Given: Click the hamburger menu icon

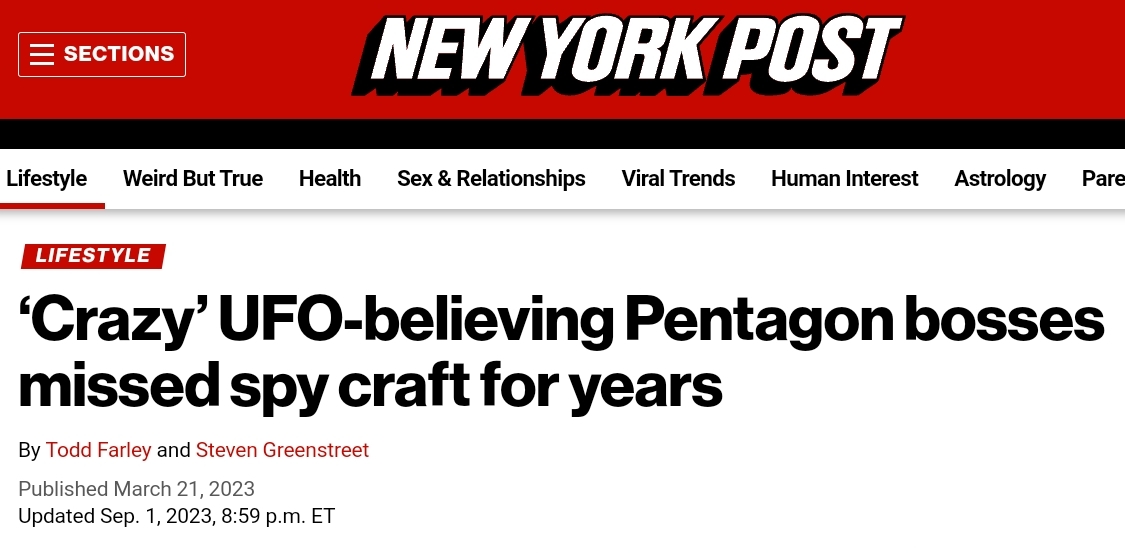Looking at the screenshot, I should pos(42,54).
